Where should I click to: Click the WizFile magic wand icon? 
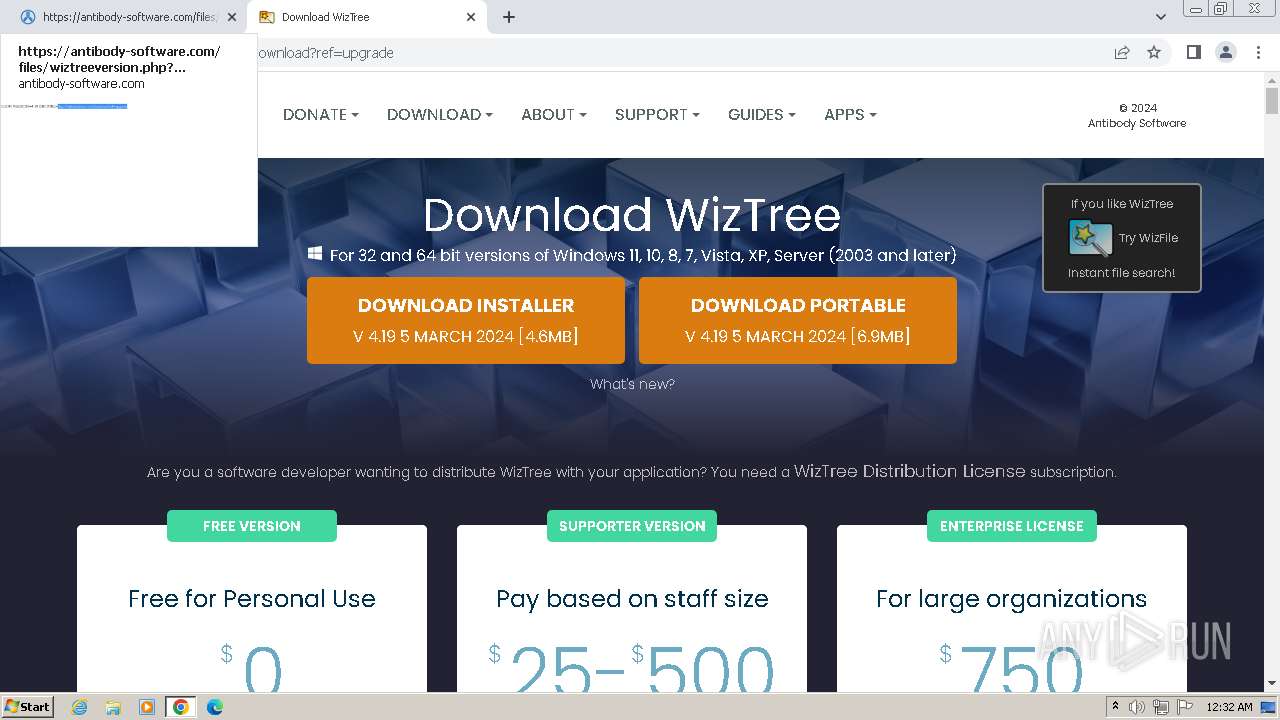[1090, 238]
